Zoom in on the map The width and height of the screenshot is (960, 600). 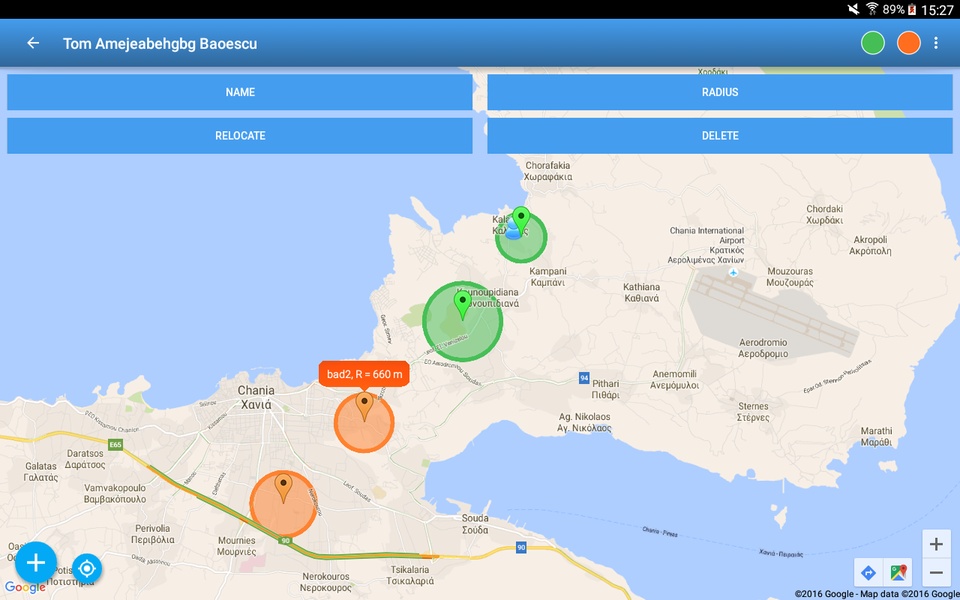tap(936, 544)
